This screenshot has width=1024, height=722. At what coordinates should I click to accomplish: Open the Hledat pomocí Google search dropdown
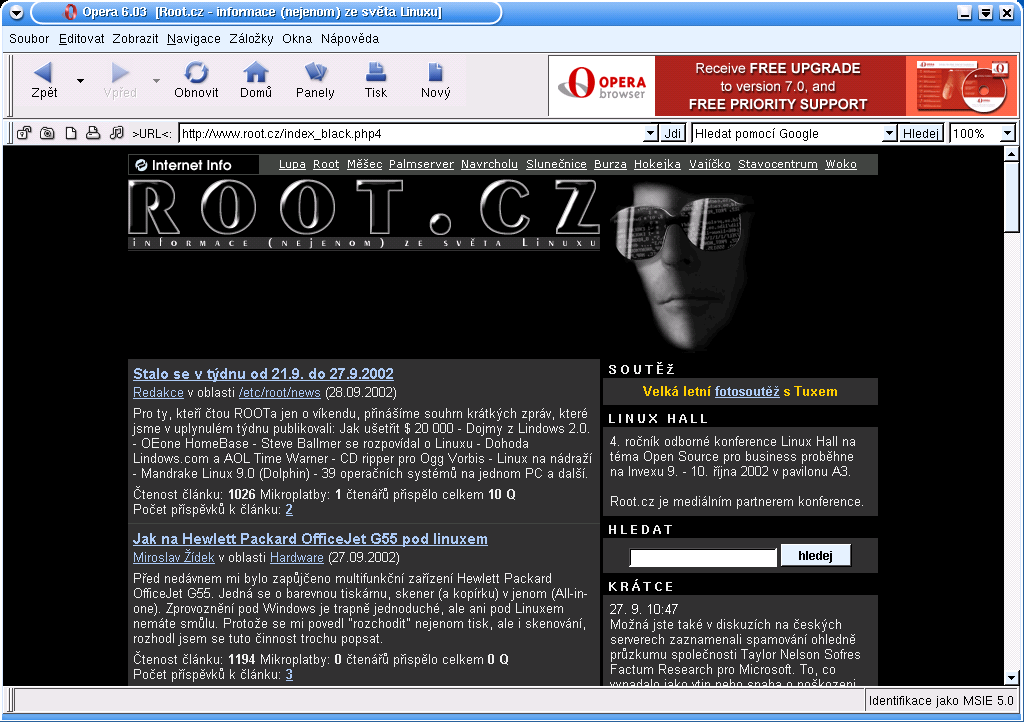tap(889, 133)
